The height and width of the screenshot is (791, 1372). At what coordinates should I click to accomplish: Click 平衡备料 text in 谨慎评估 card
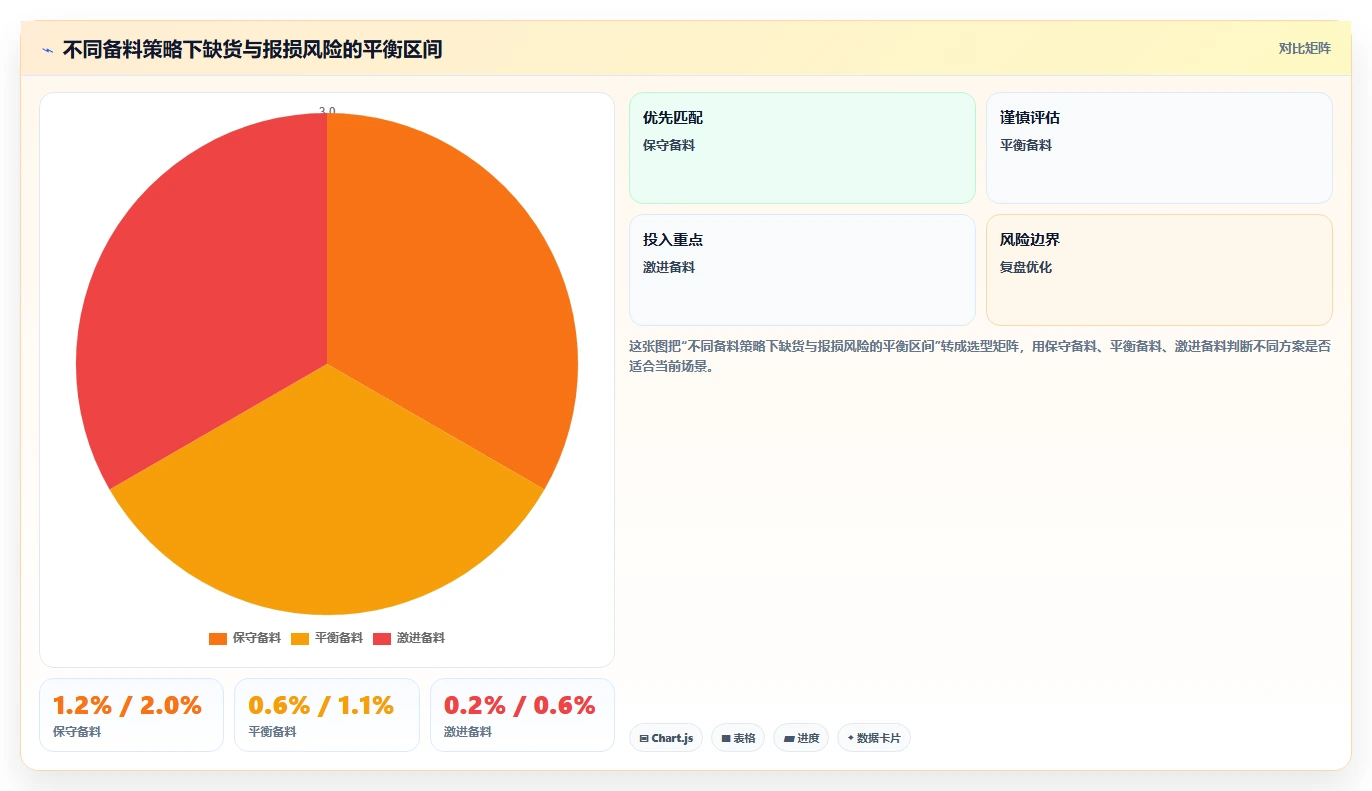click(1026, 145)
